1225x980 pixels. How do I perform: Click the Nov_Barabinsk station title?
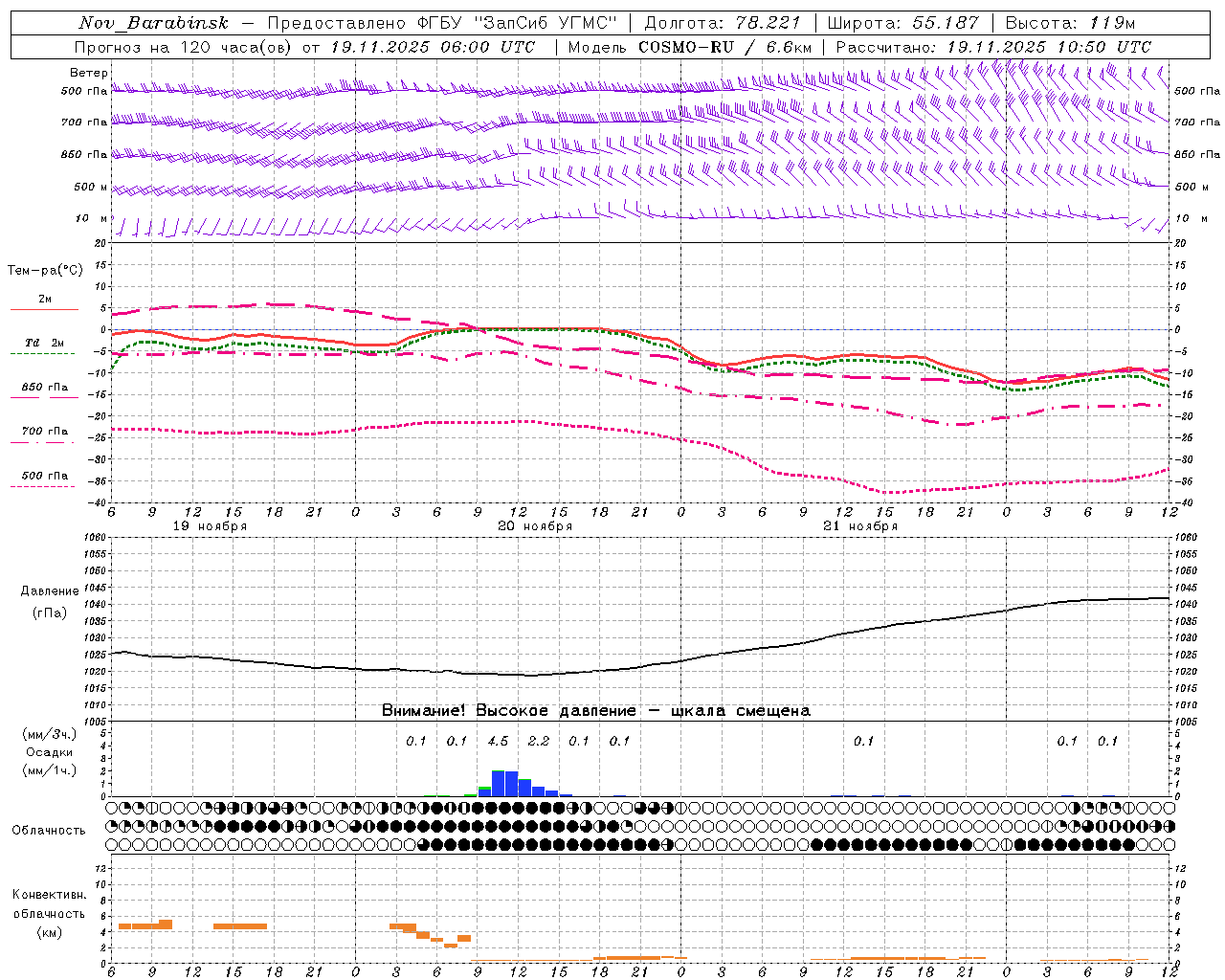153,23
